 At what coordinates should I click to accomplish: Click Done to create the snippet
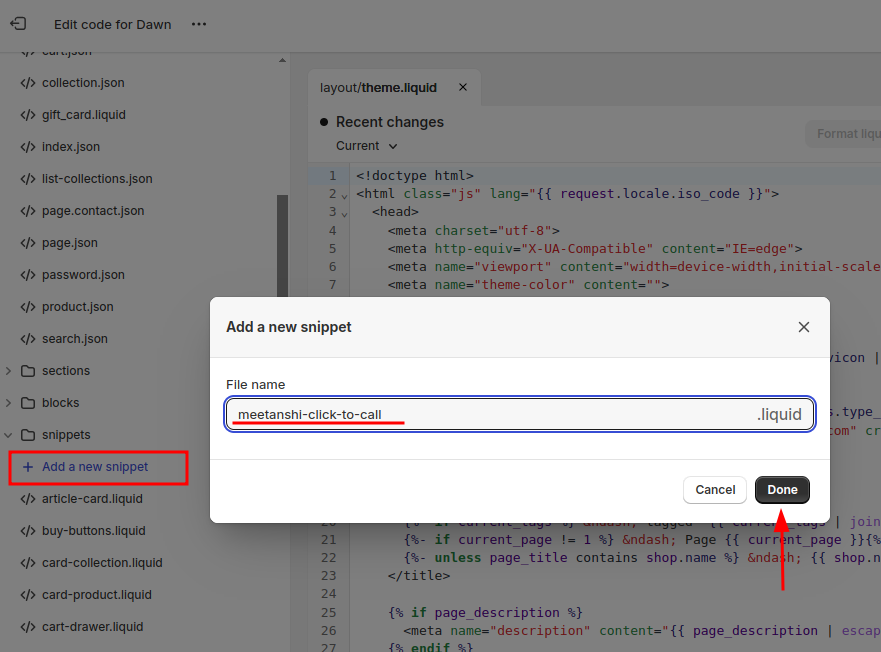pos(782,490)
